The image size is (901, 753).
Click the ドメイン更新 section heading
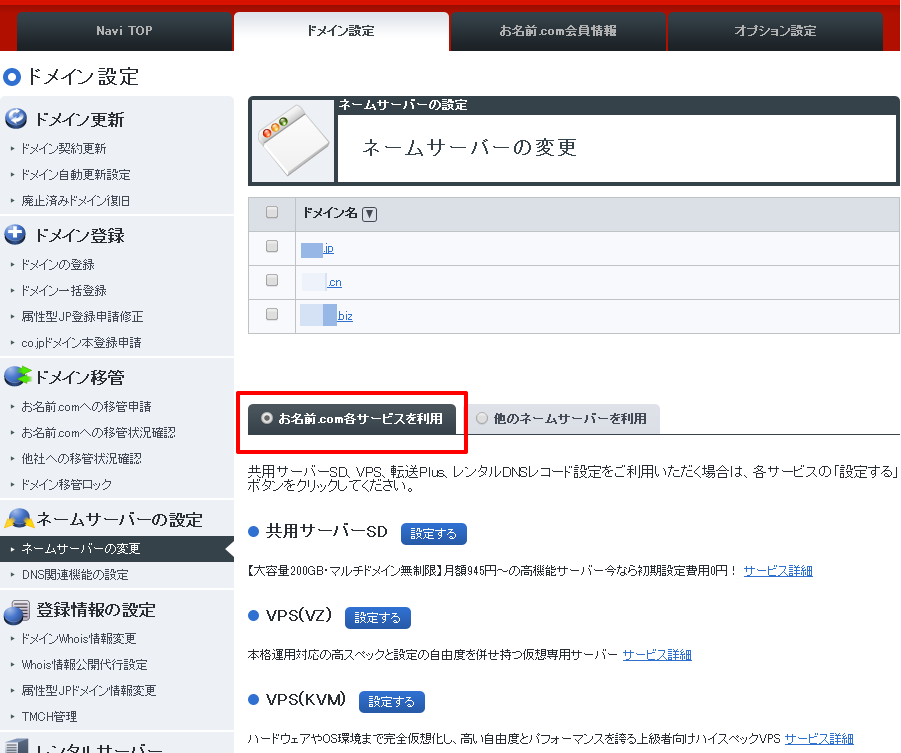(79, 120)
